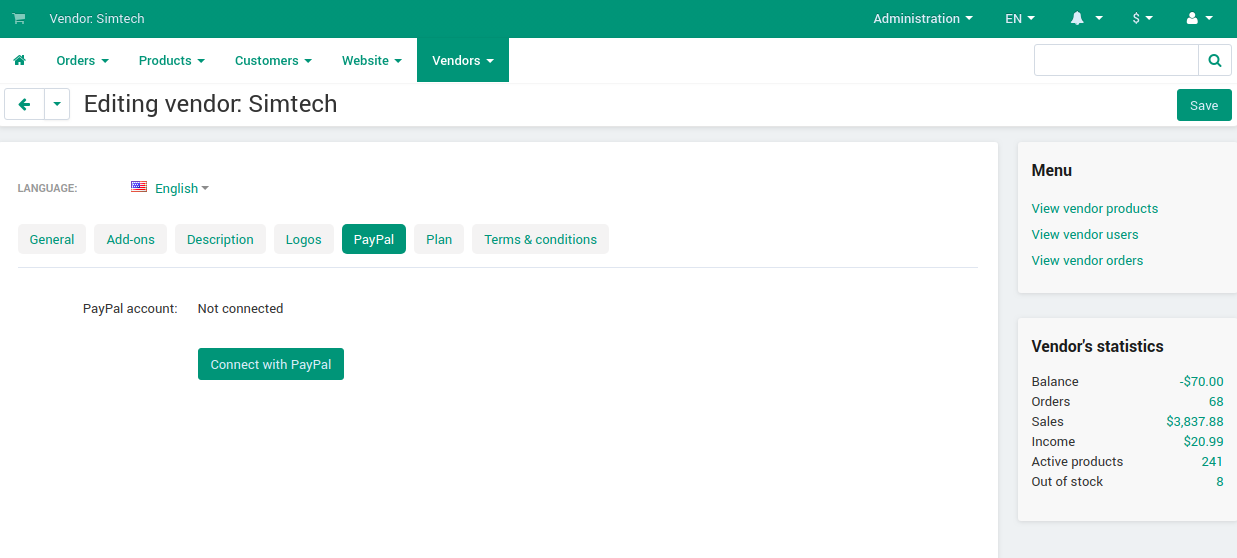This screenshot has height=558, width=1237.
Task: Expand the Website menu
Action: click(x=371, y=60)
